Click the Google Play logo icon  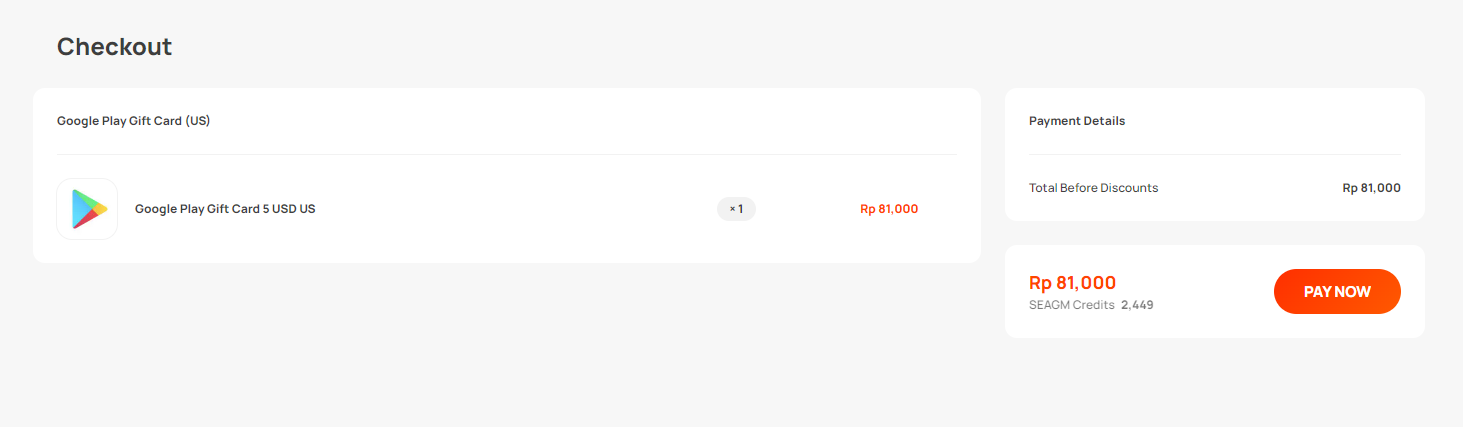point(87,209)
